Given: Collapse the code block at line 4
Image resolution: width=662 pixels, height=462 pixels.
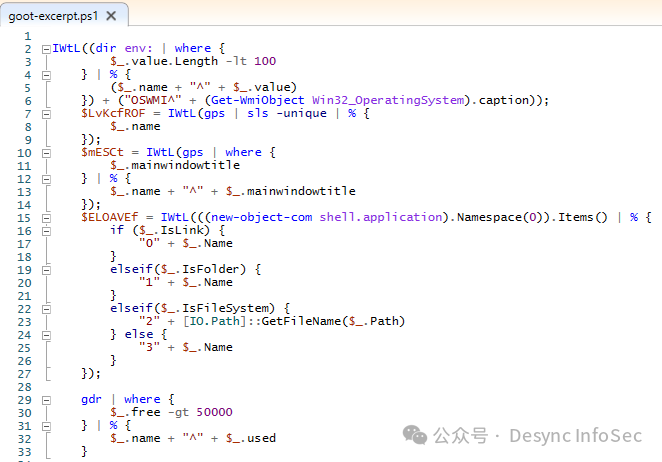Looking at the screenshot, I should pos(45,74).
